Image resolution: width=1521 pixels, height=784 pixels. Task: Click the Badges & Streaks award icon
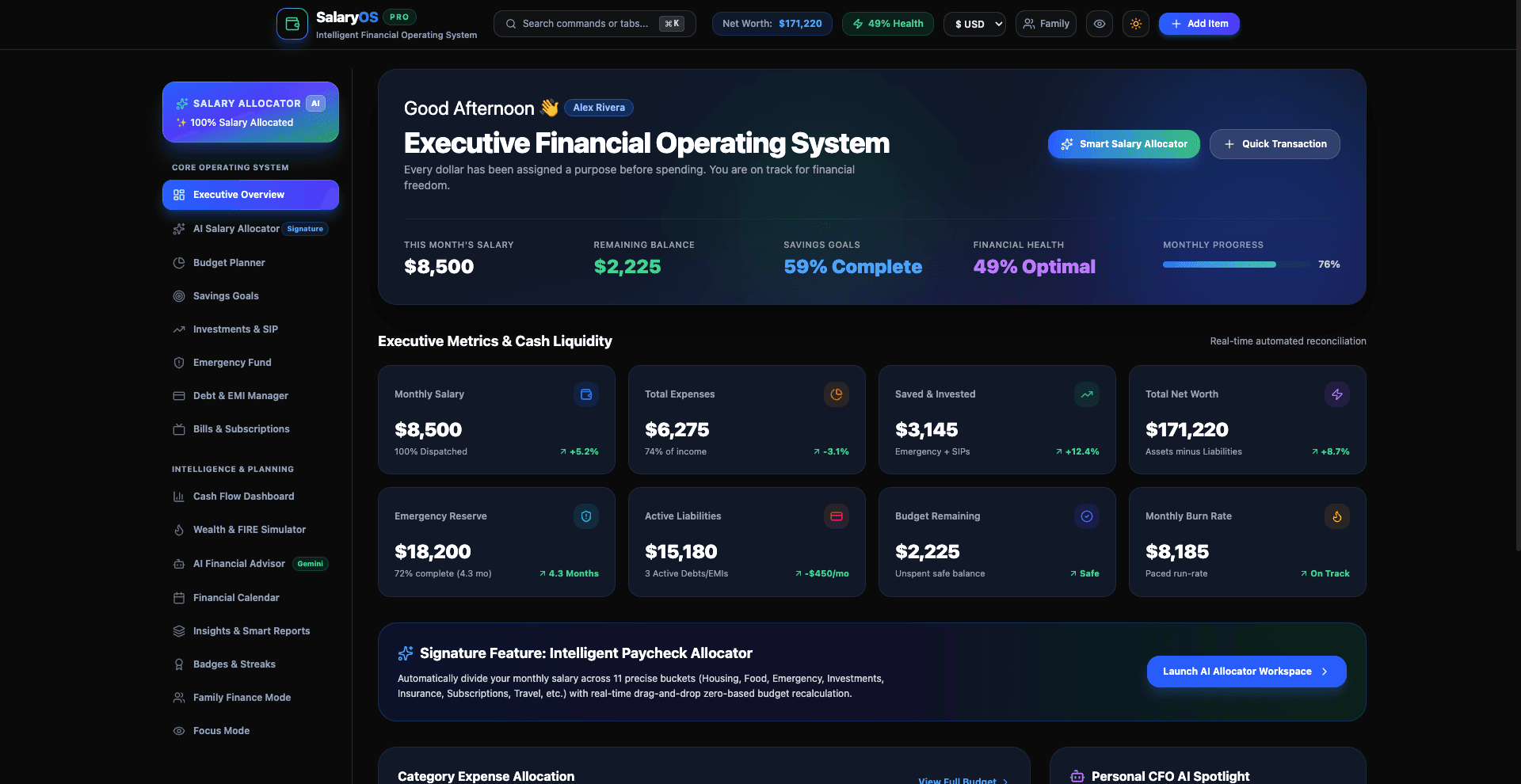[x=179, y=664]
